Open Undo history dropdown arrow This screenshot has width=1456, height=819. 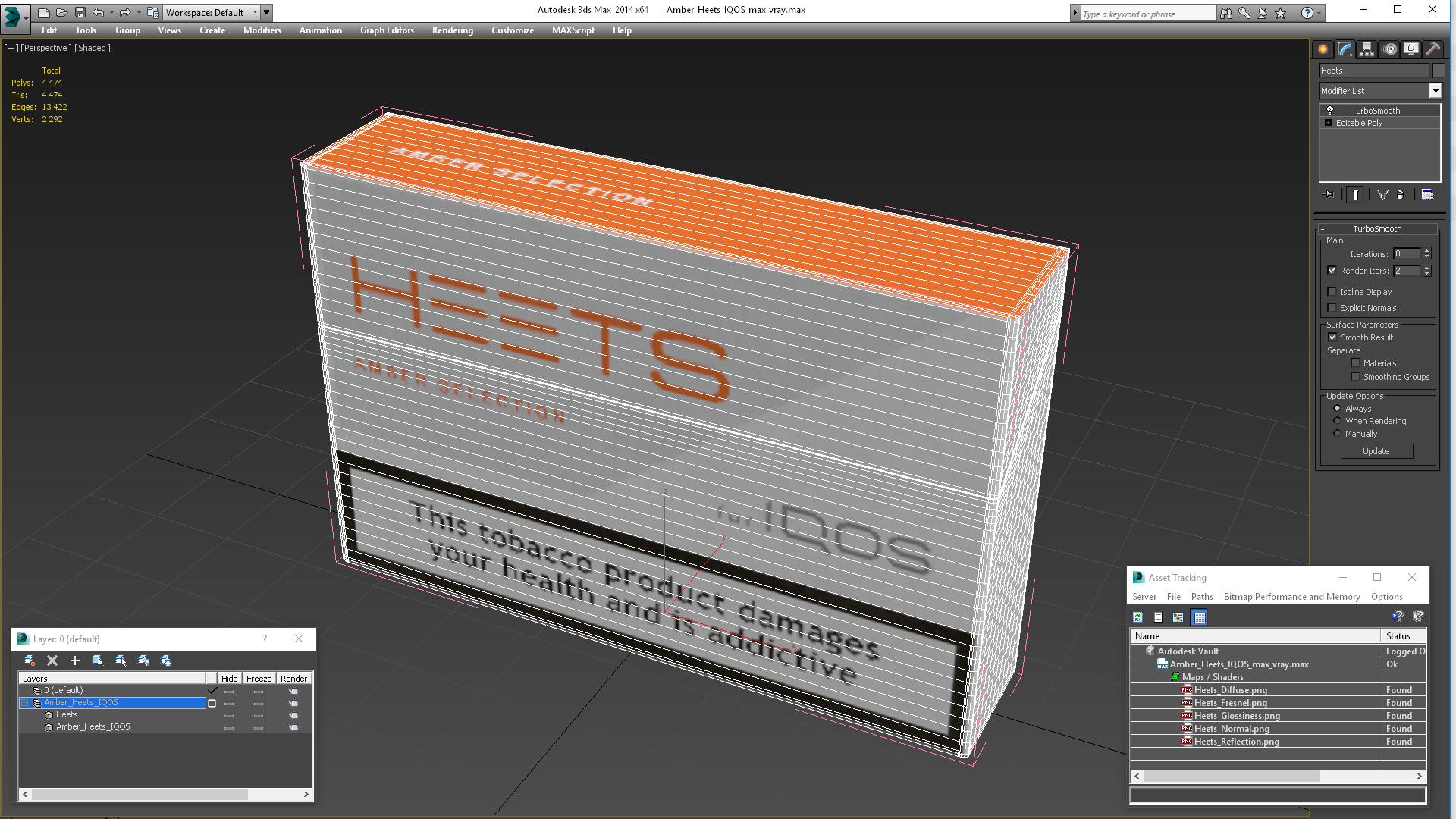pos(111,13)
